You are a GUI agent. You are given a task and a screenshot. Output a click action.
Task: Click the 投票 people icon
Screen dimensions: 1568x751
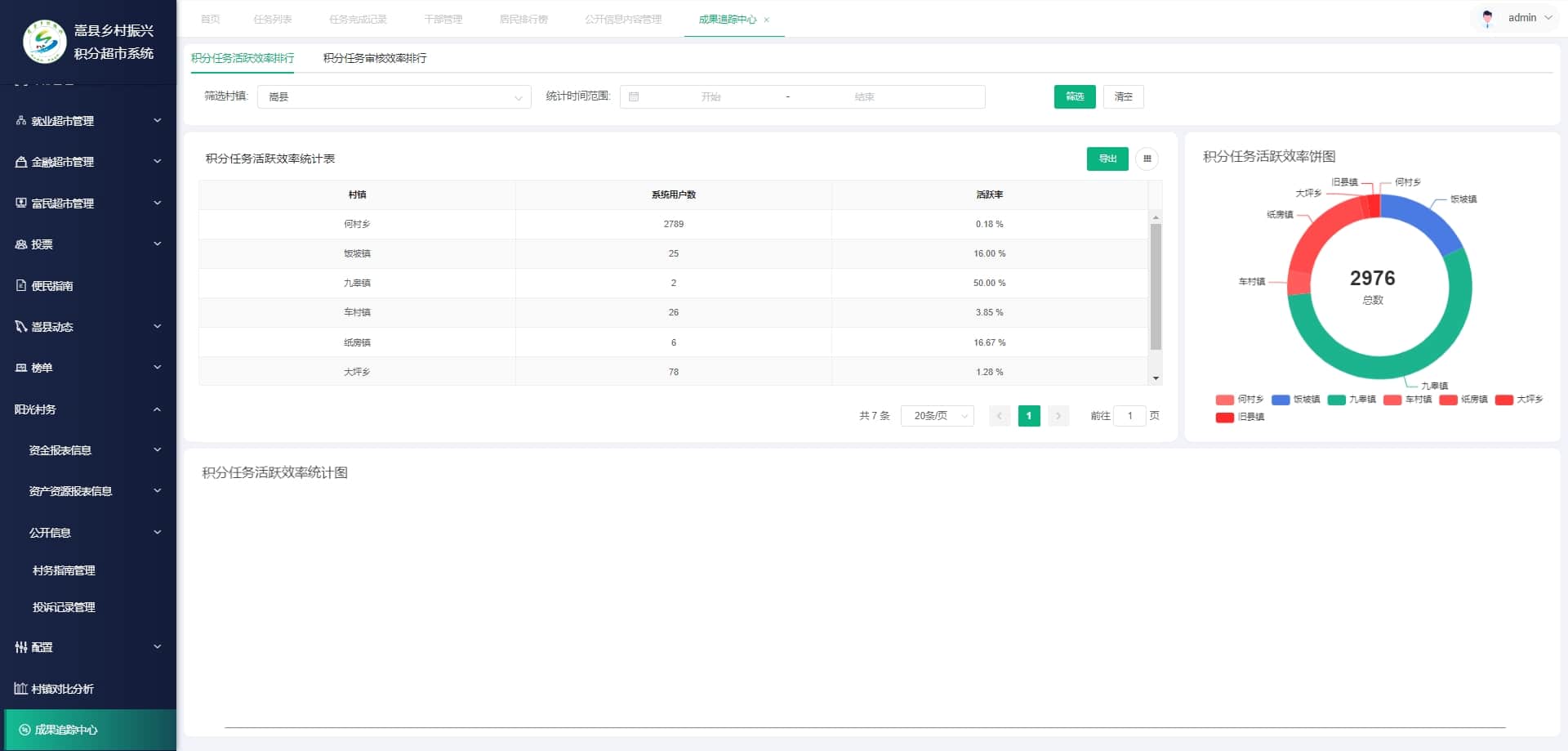pyautogui.click(x=21, y=244)
